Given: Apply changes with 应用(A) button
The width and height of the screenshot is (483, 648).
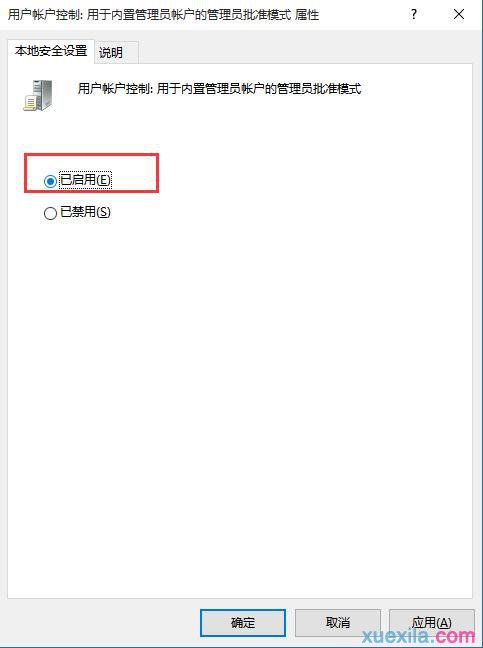Looking at the screenshot, I should (x=432, y=622).
